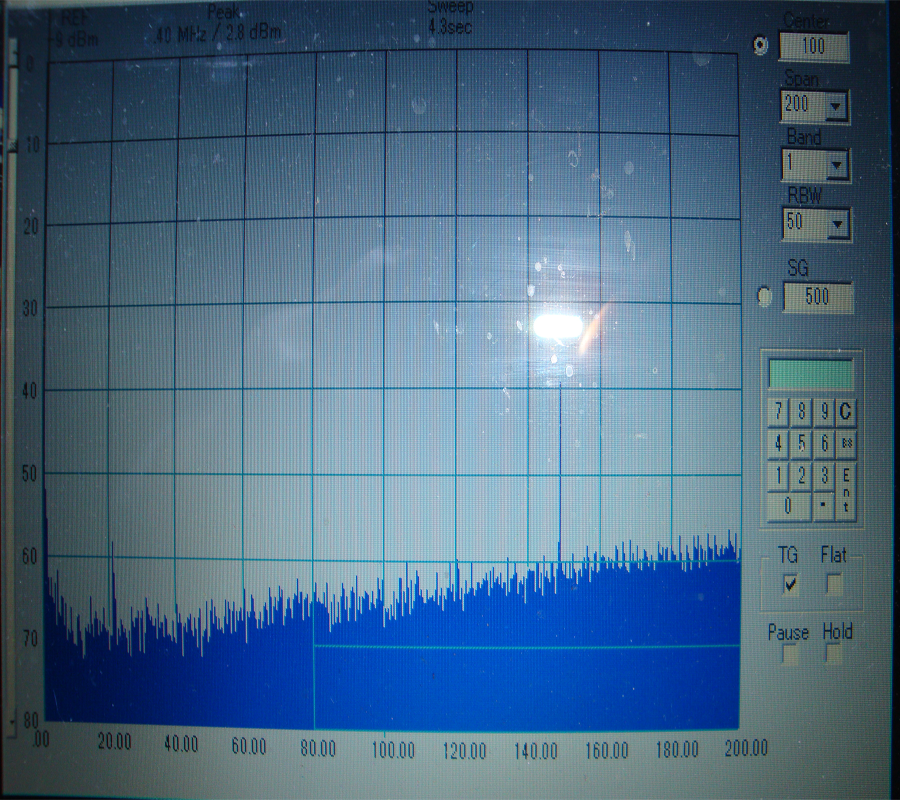Select the SG radio button
Image resolution: width=900 pixels, height=800 pixels.
(766, 297)
